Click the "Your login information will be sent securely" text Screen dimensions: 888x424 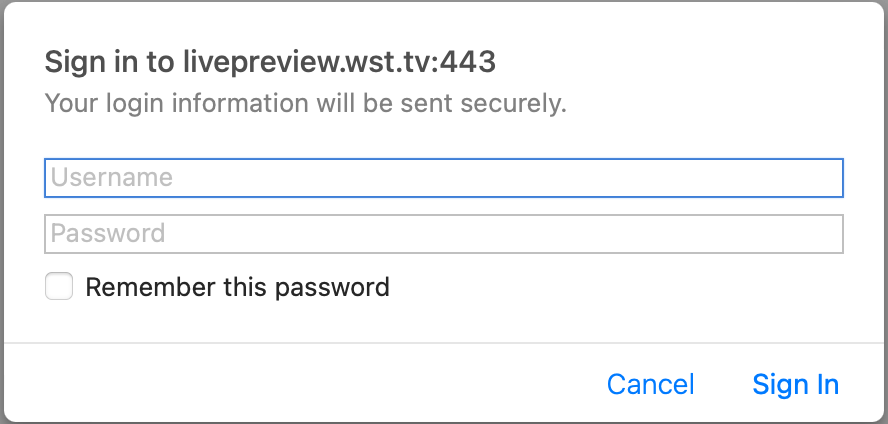click(306, 102)
